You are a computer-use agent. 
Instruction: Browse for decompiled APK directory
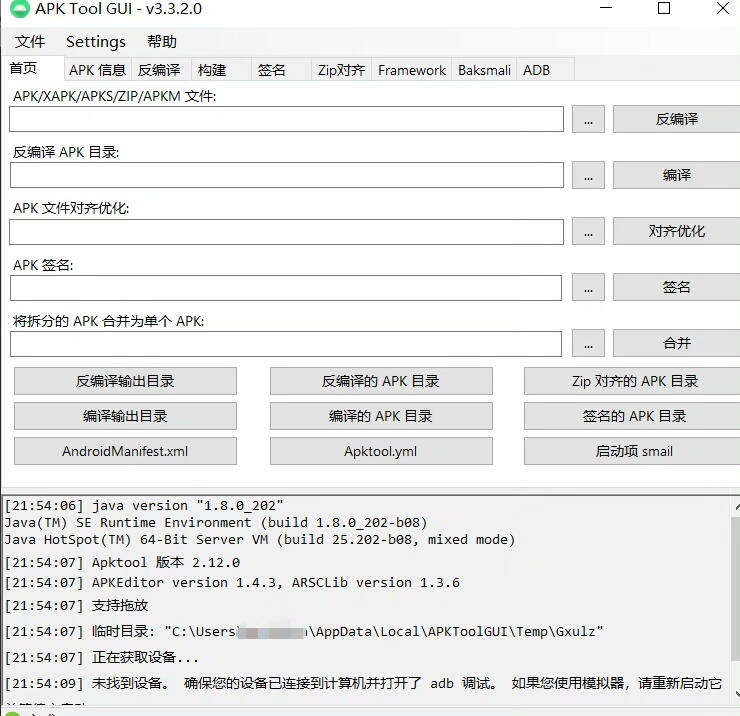click(x=588, y=175)
